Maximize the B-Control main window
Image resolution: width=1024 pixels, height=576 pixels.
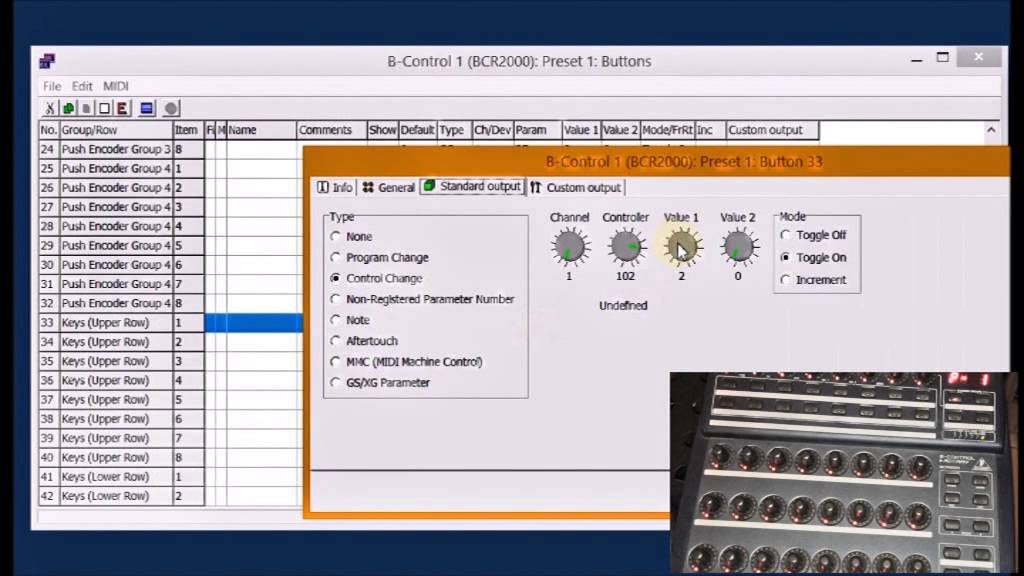tap(942, 58)
